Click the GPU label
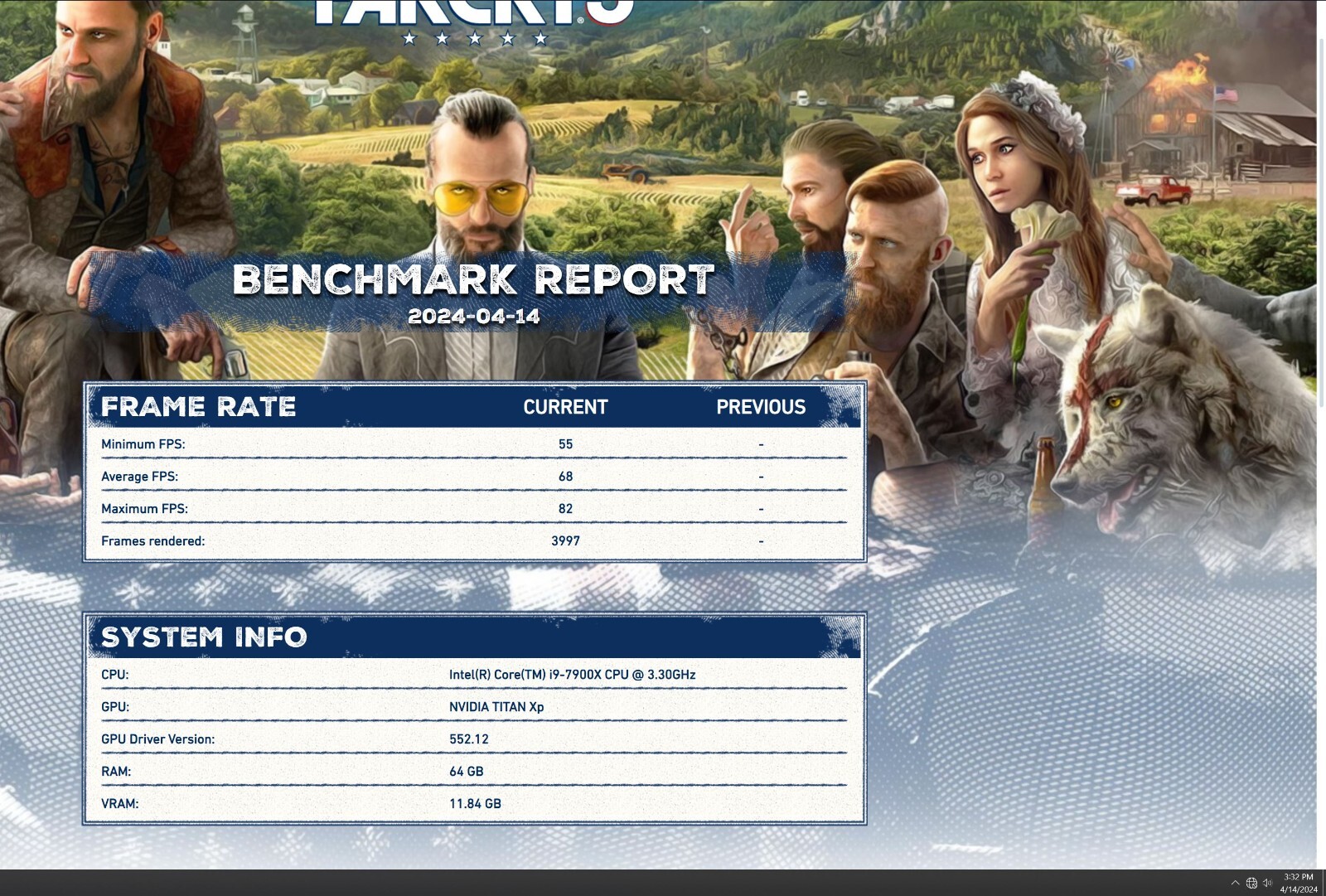1326x896 pixels. (114, 707)
